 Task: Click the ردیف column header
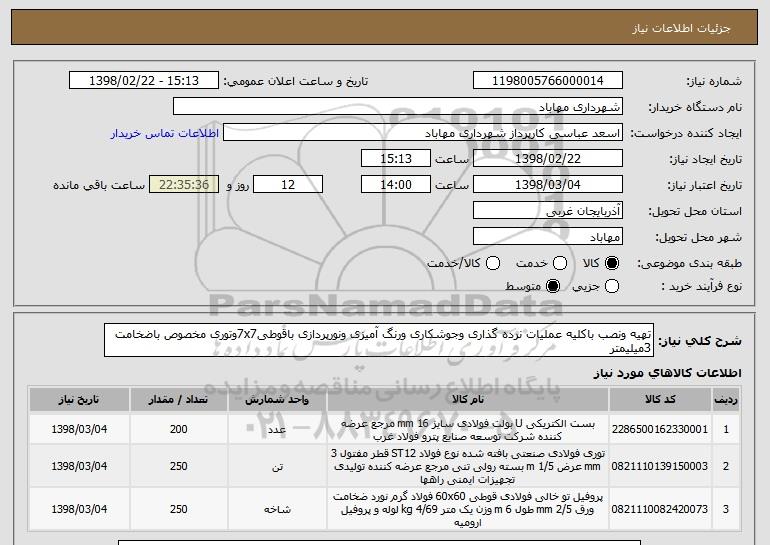[x=726, y=400]
